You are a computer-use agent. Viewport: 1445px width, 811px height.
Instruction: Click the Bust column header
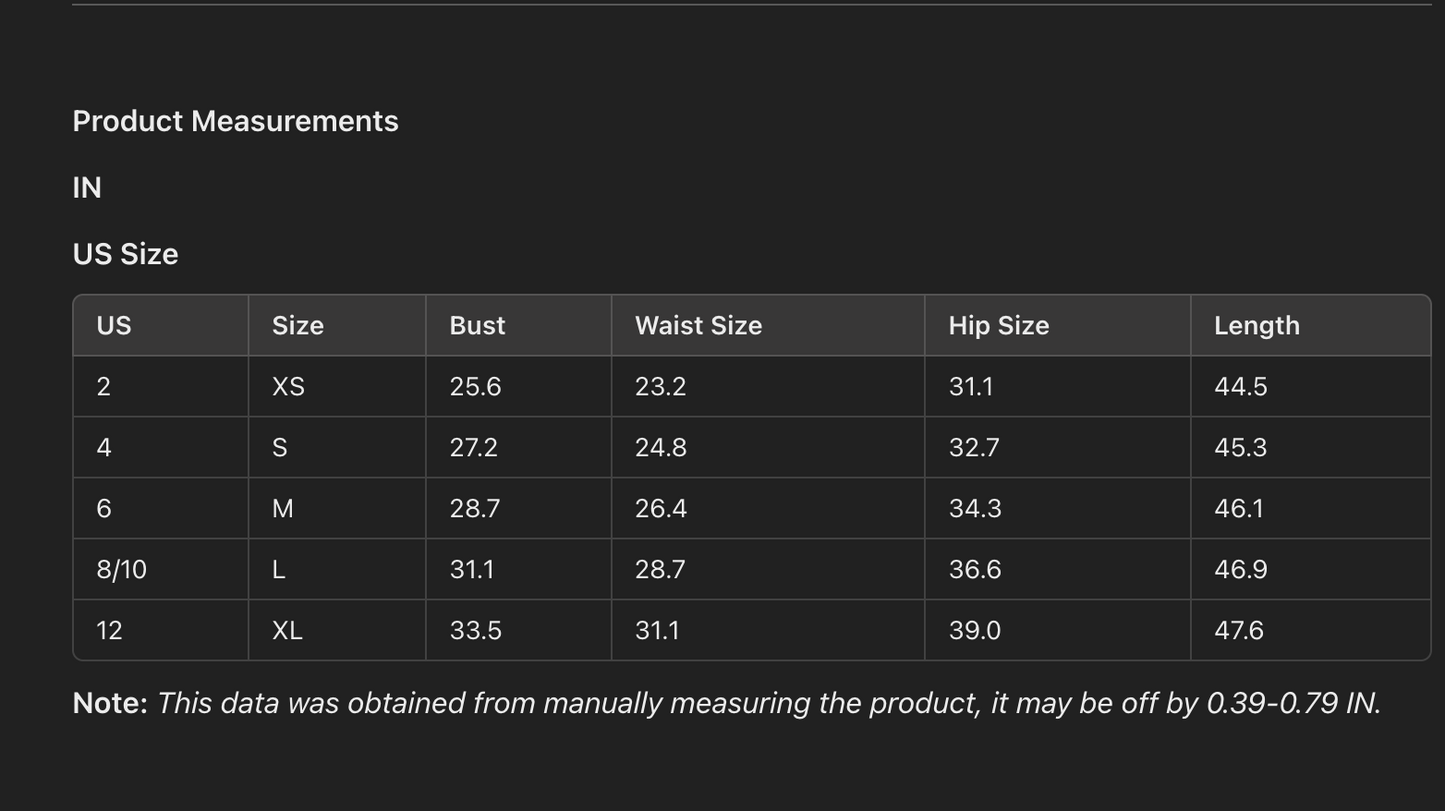pyautogui.click(x=477, y=326)
